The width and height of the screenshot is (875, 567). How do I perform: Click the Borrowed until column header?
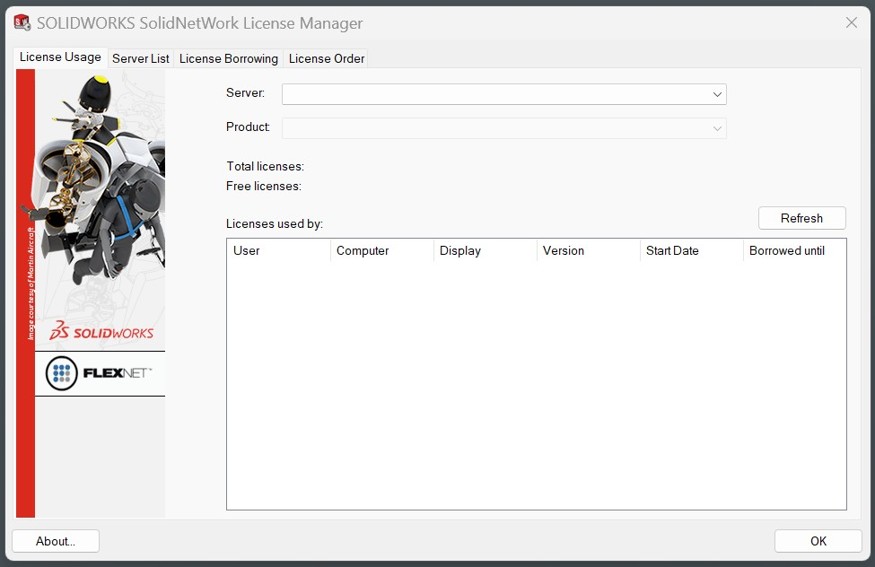tap(795, 251)
